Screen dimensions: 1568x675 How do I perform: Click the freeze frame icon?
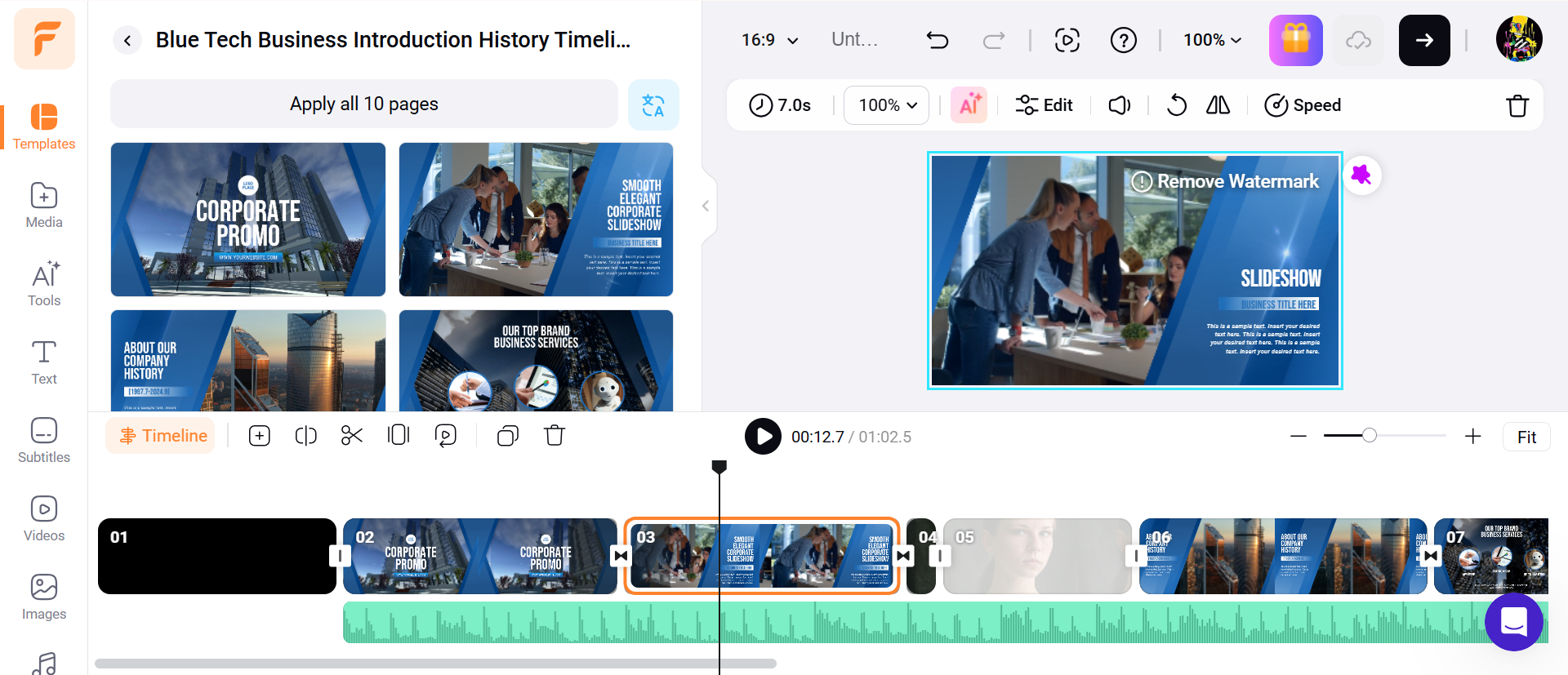(399, 436)
